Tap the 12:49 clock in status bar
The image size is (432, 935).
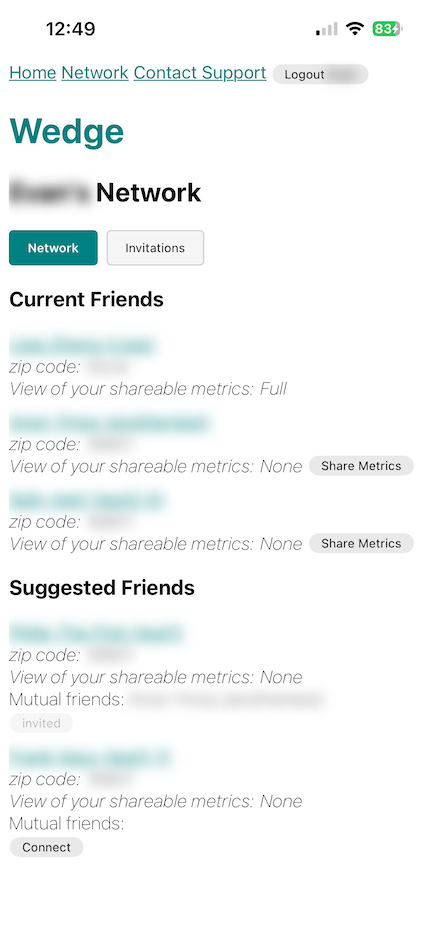point(70,29)
